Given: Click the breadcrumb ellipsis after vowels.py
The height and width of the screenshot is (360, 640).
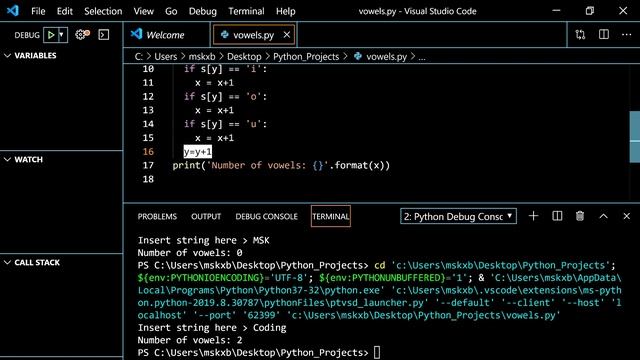Looking at the screenshot, I should click(422, 58).
